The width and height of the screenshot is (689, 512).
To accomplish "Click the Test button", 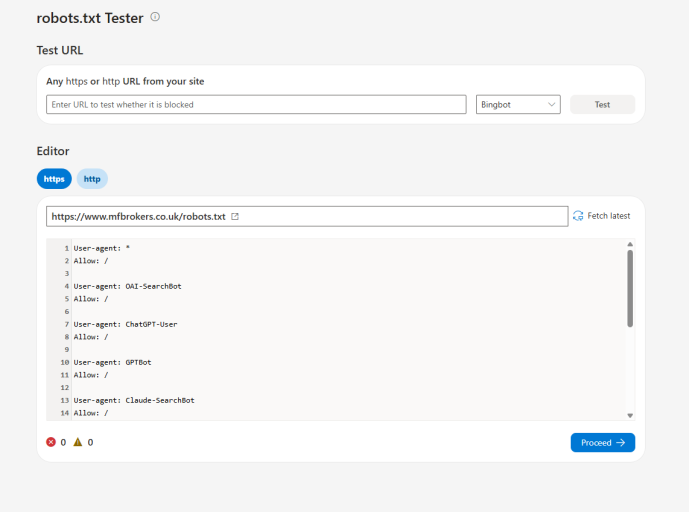I will pyautogui.click(x=602, y=105).
